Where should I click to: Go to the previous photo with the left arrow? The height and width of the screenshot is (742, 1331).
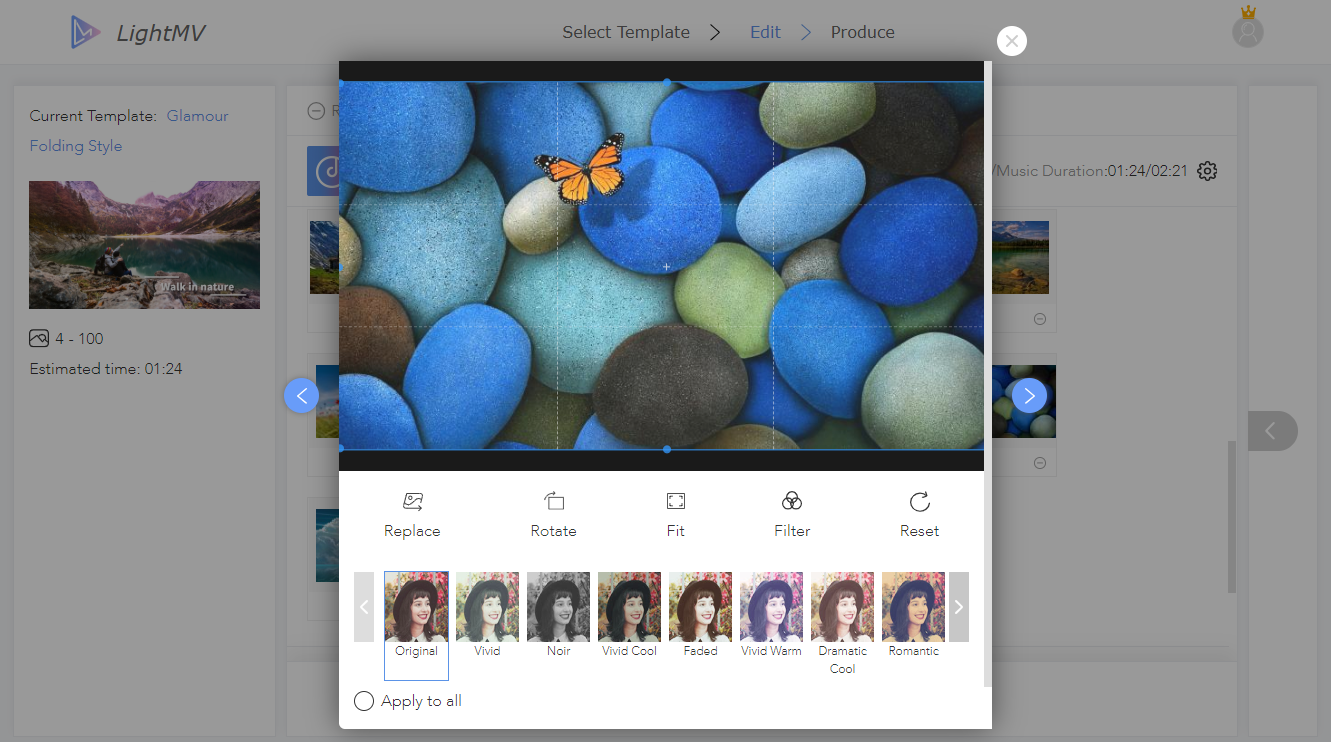tap(301, 396)
